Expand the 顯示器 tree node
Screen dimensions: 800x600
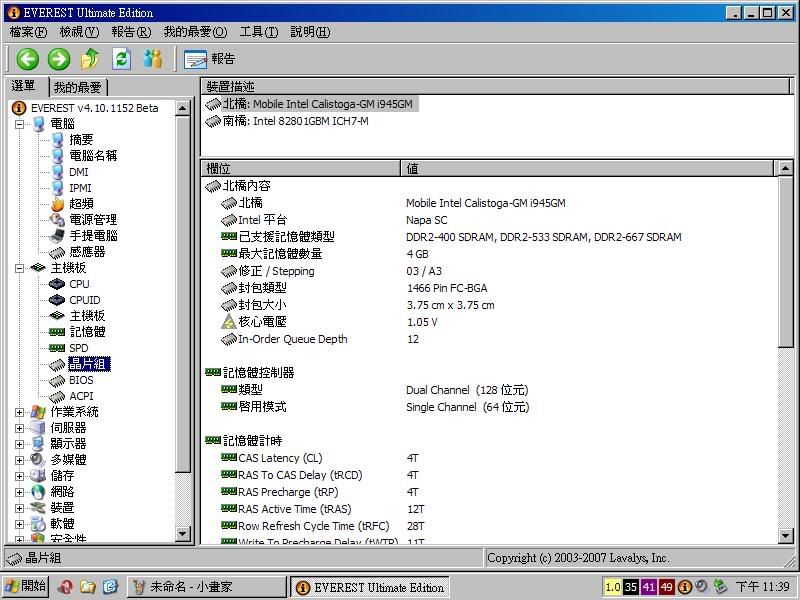[x=19, y=444]
